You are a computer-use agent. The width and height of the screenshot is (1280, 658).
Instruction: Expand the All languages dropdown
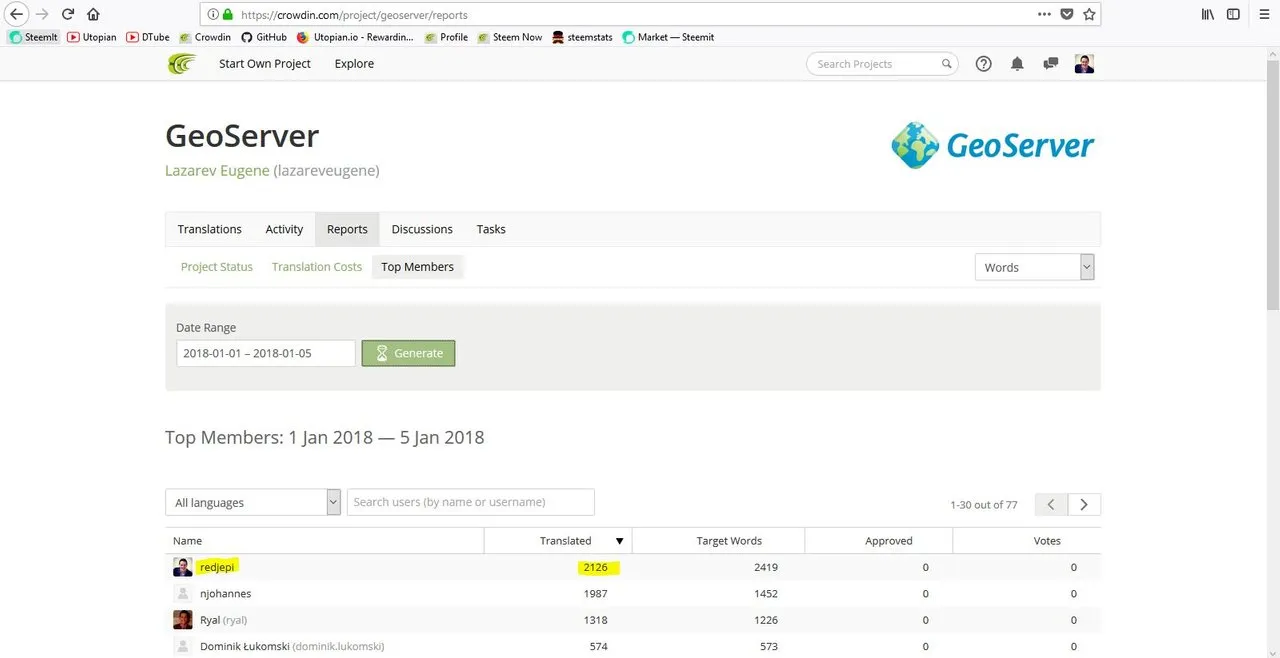click(253, 502)
